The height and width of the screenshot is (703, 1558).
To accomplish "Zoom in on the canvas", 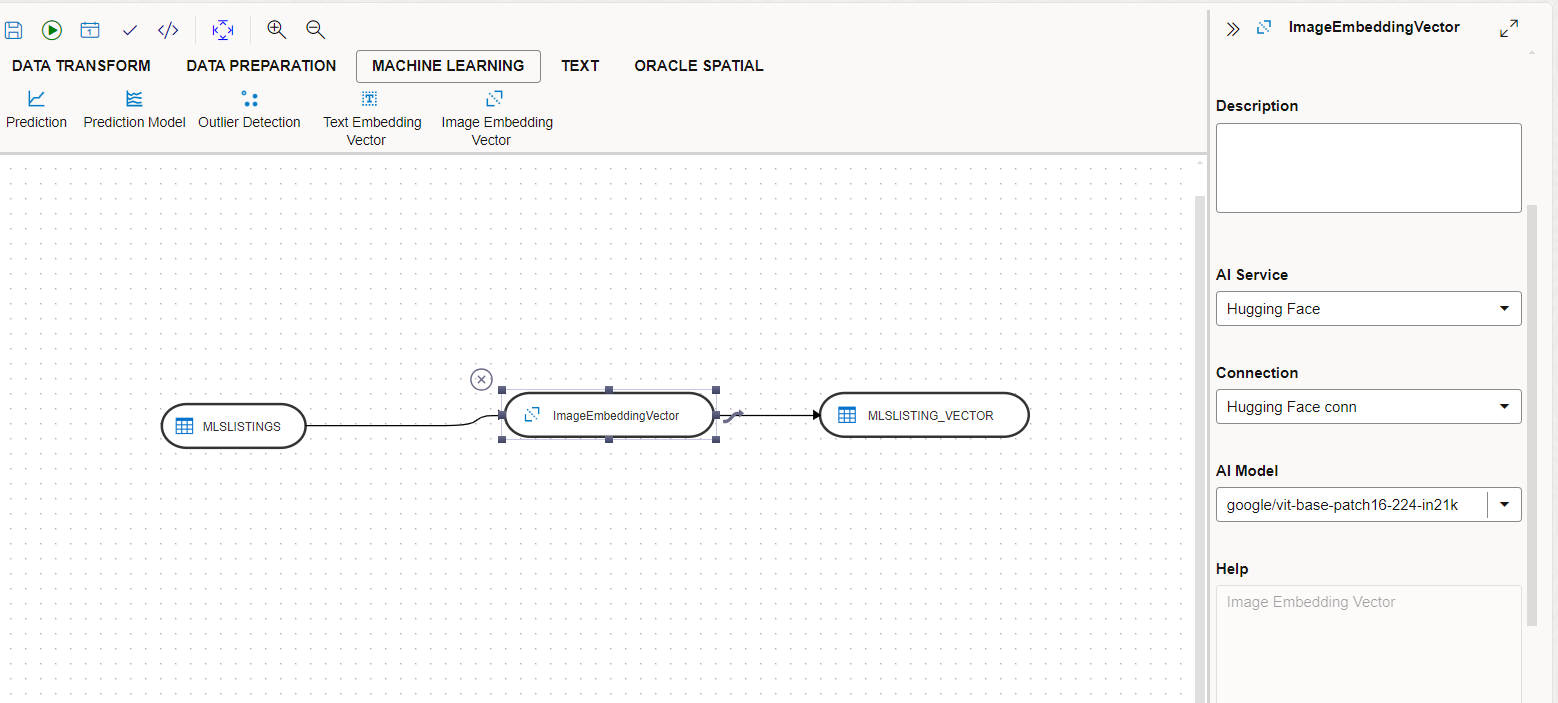I will coord(277,30).
